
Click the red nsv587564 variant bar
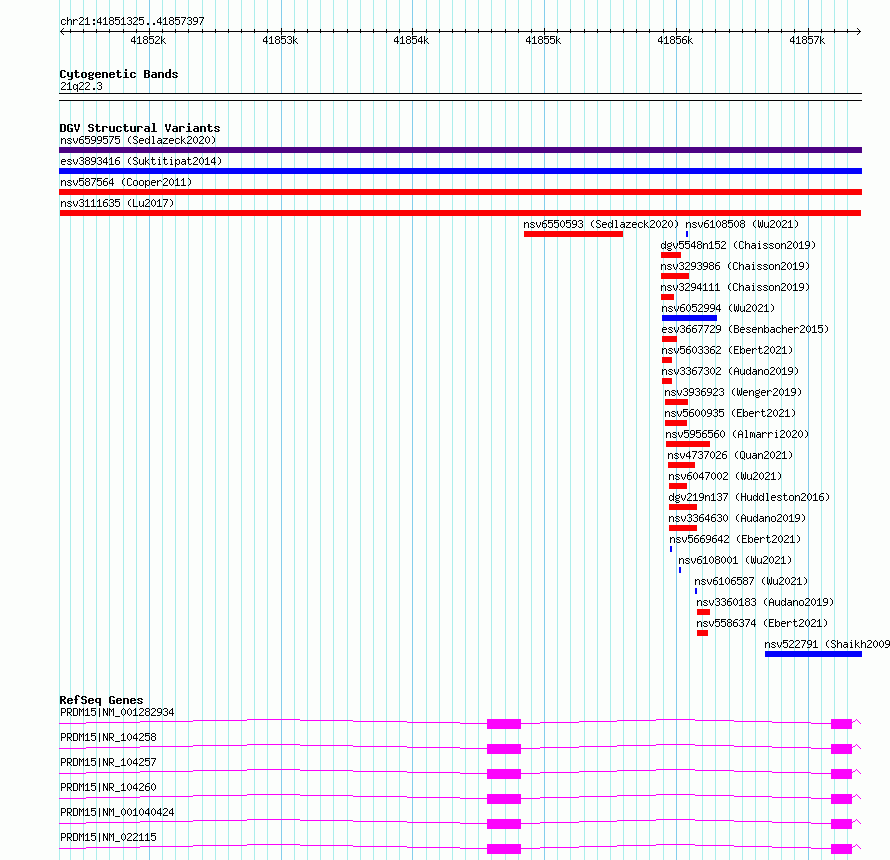point(460,192)
